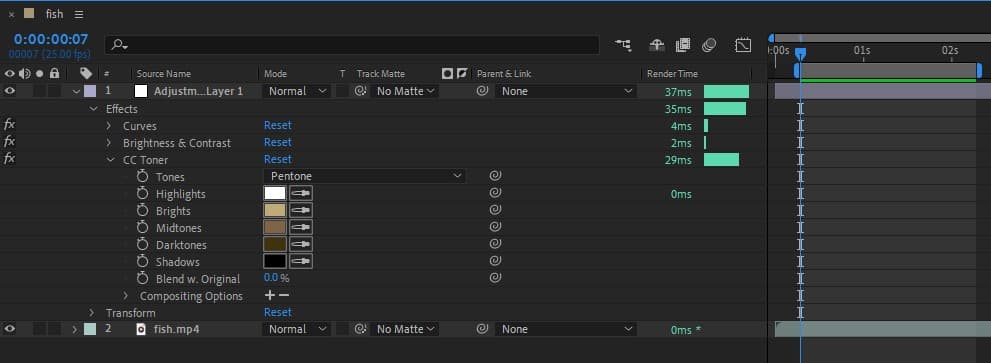Screen dimensions: 991x363
Task: Expand the Brightness & Contrast effect
Action: pyautogui.click(x=109, y=143)
